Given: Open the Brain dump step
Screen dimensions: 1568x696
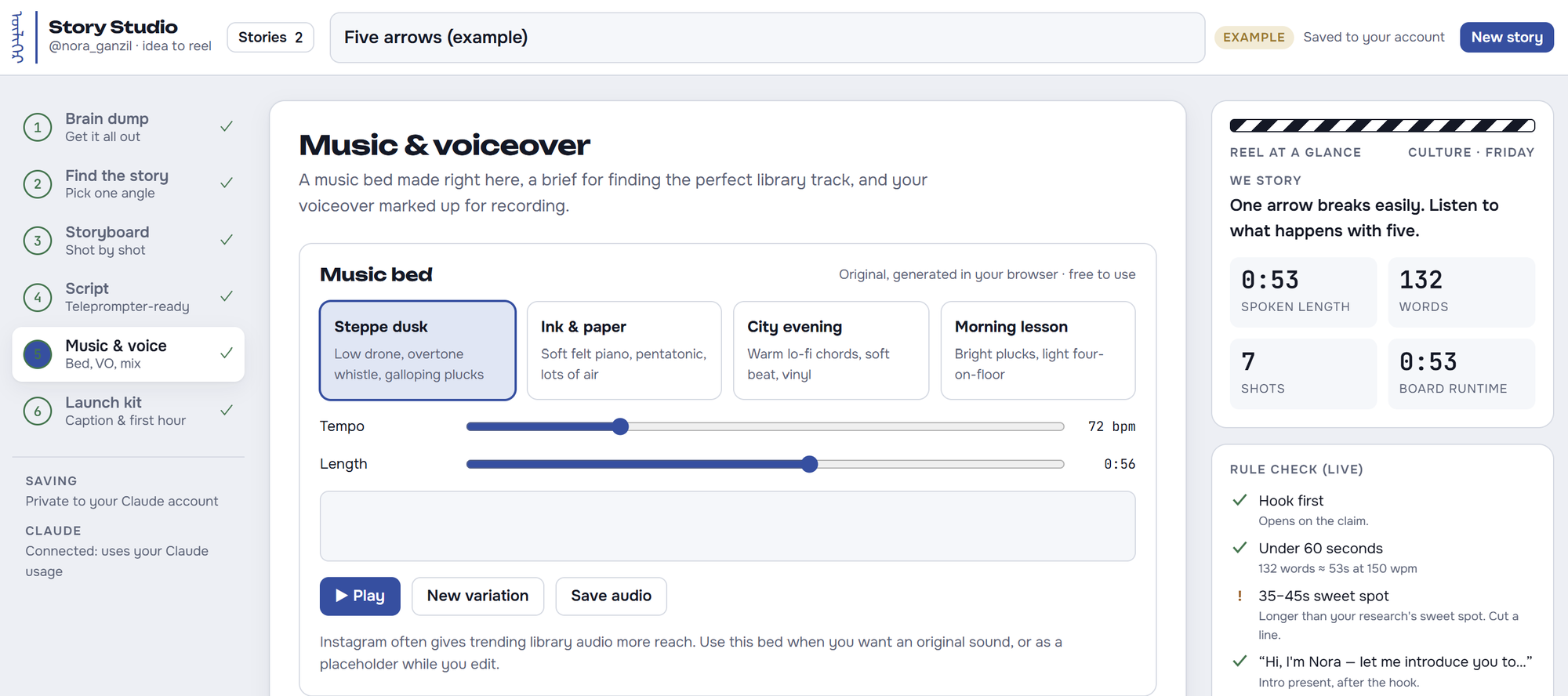Looking at the screenshot, I should click(129, 127).
